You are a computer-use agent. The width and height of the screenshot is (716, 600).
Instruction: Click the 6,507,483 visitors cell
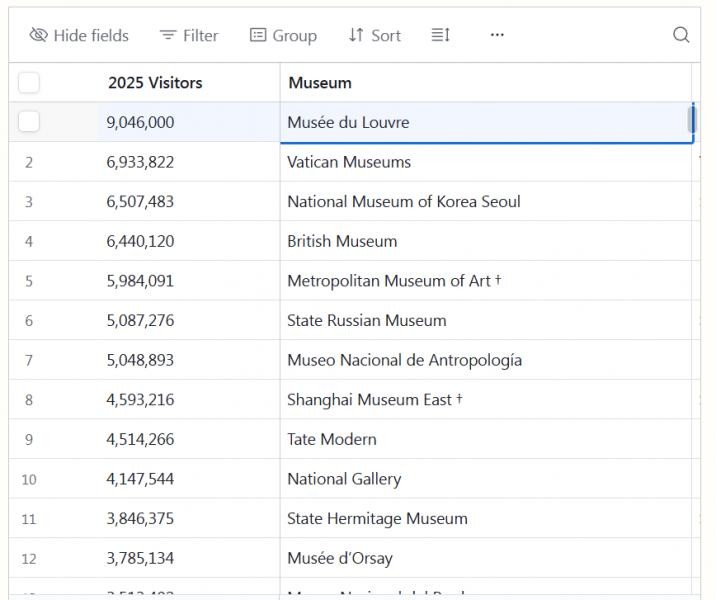(x=140, y=201)
